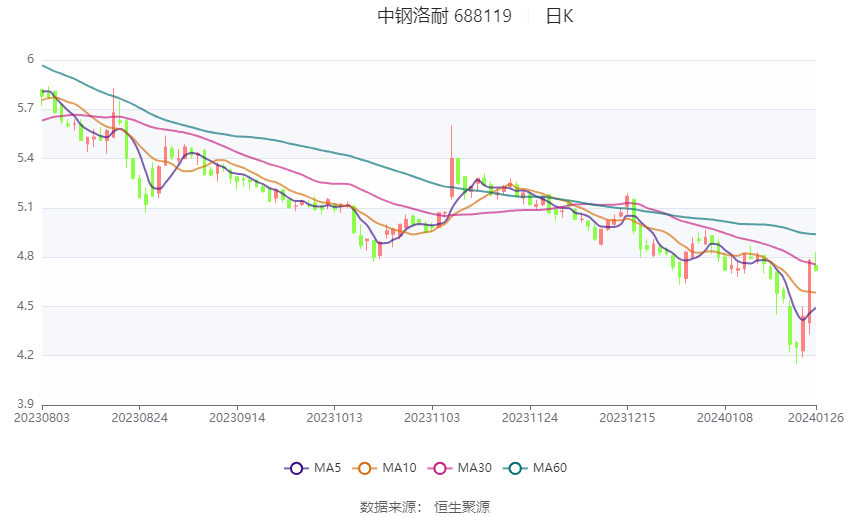Image resolution: width=850 pixels, height=517 pixels.
Task: Click y-axis value 6
Action: click(x=30, y=59)
